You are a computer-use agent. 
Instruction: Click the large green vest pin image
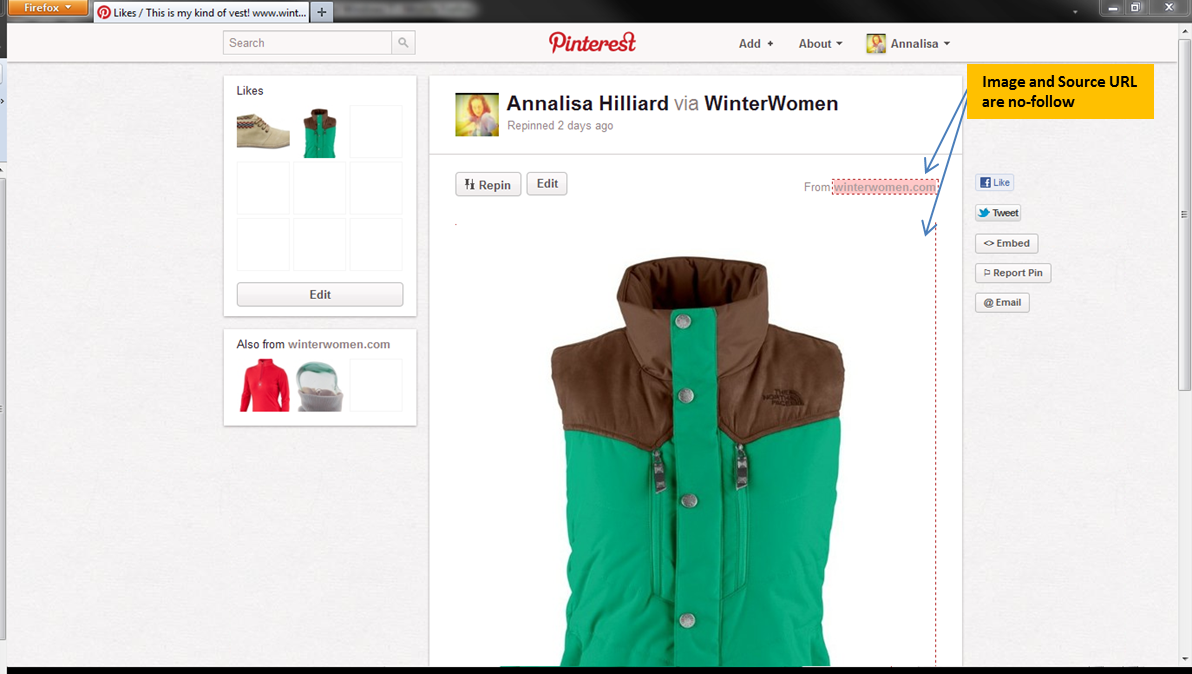(696, 462)
